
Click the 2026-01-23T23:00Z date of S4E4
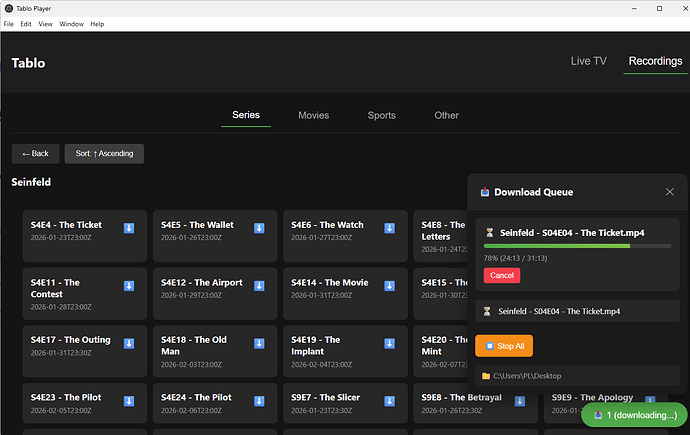tap(61, 238)
